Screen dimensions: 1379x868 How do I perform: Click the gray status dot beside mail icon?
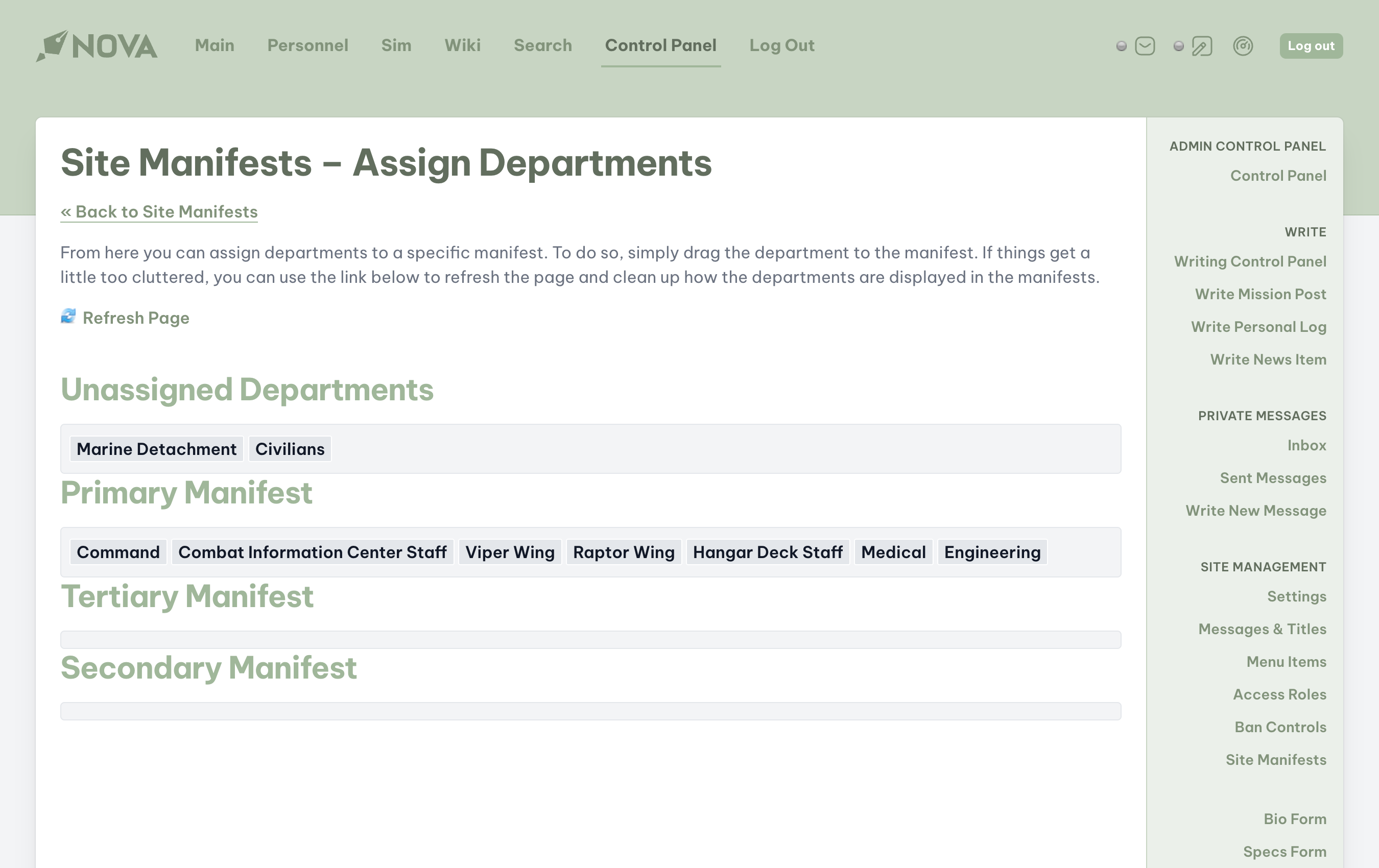tap(1121, 46)
